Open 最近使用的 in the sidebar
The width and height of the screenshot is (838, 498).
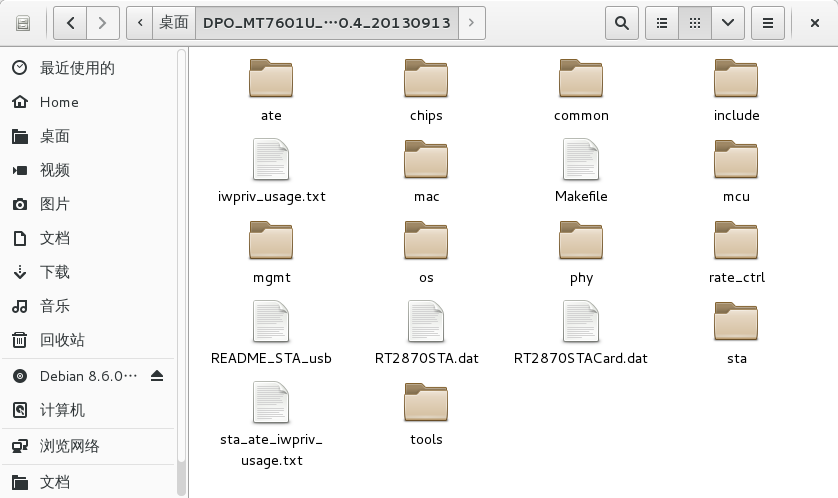88,68
